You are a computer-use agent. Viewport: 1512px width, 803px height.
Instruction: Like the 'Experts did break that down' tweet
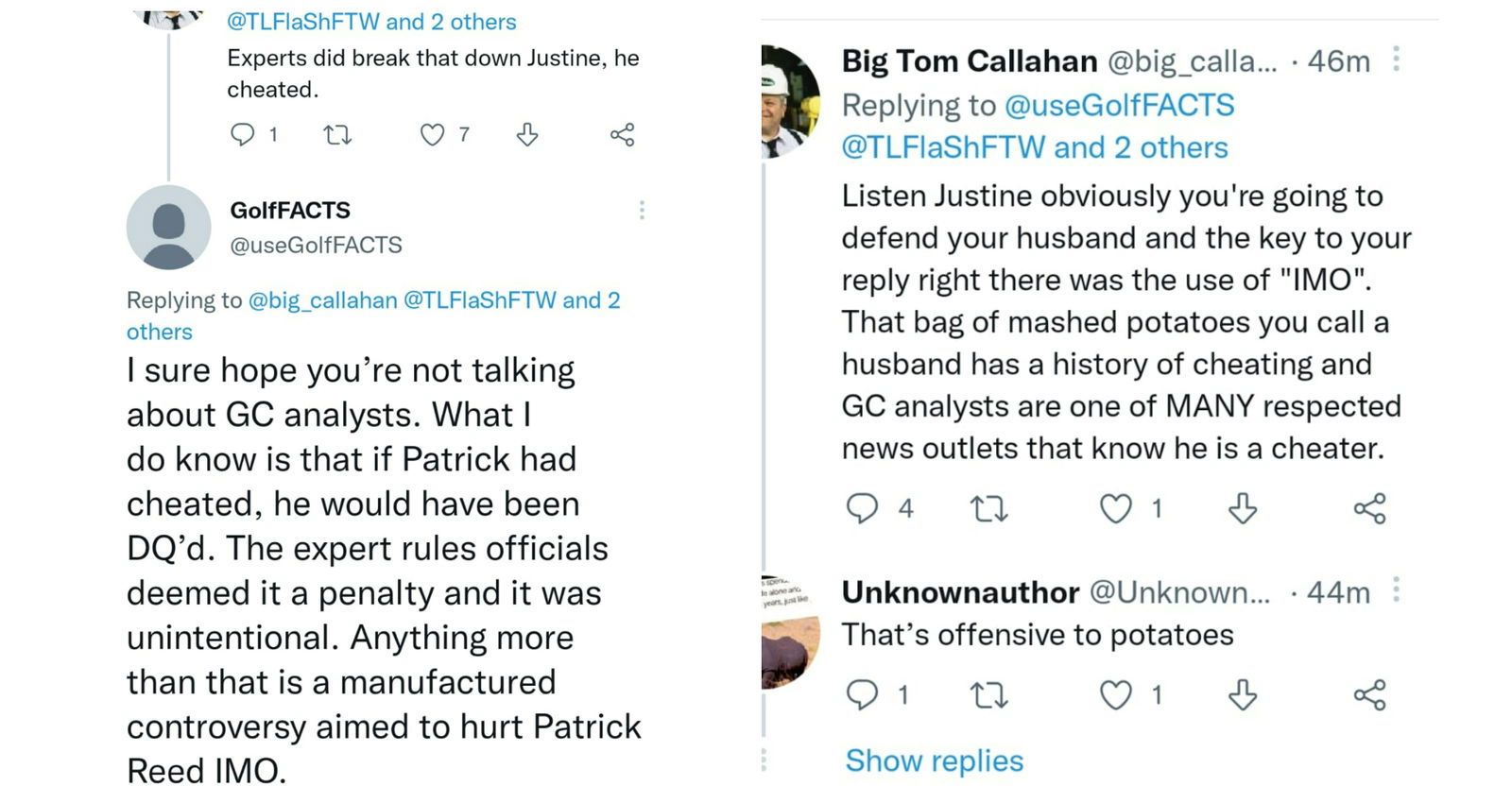[x=432, y=135]
